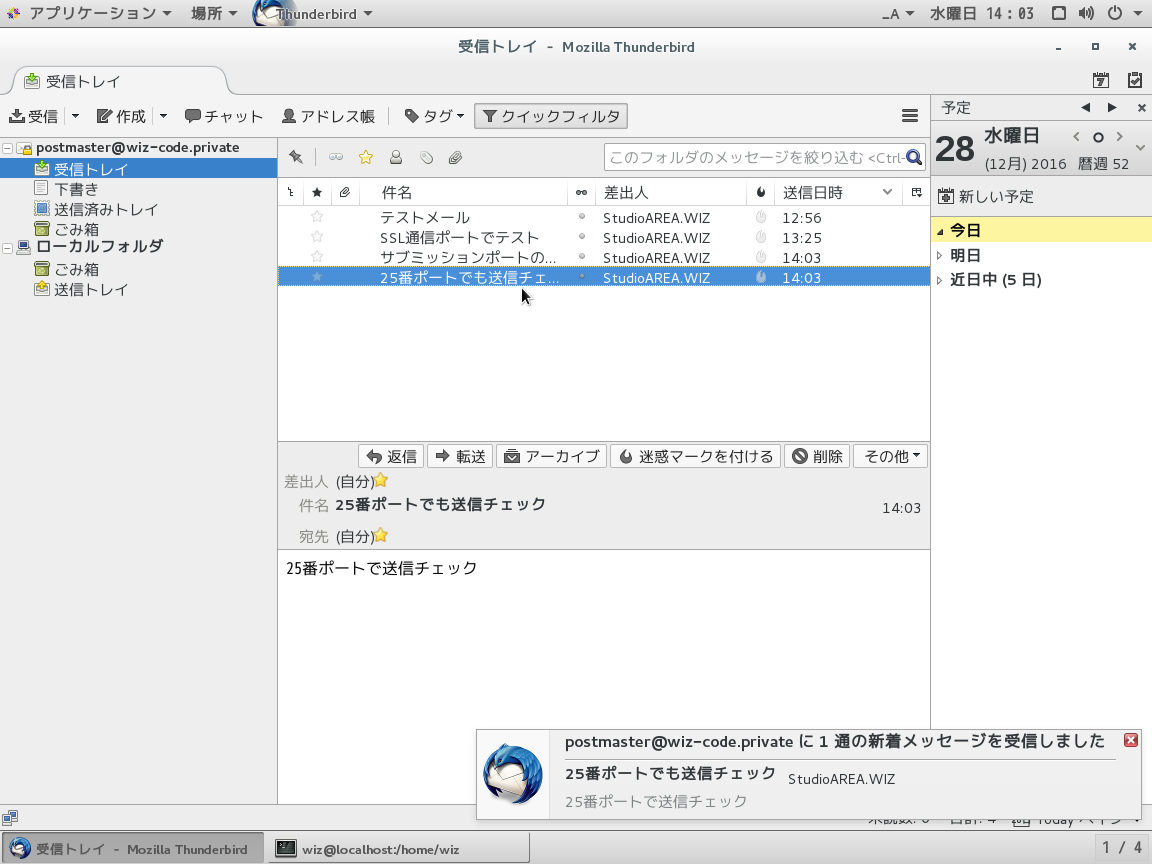Click the 返信 reply button
1152x864 pixels.
(x=392, y=456)
